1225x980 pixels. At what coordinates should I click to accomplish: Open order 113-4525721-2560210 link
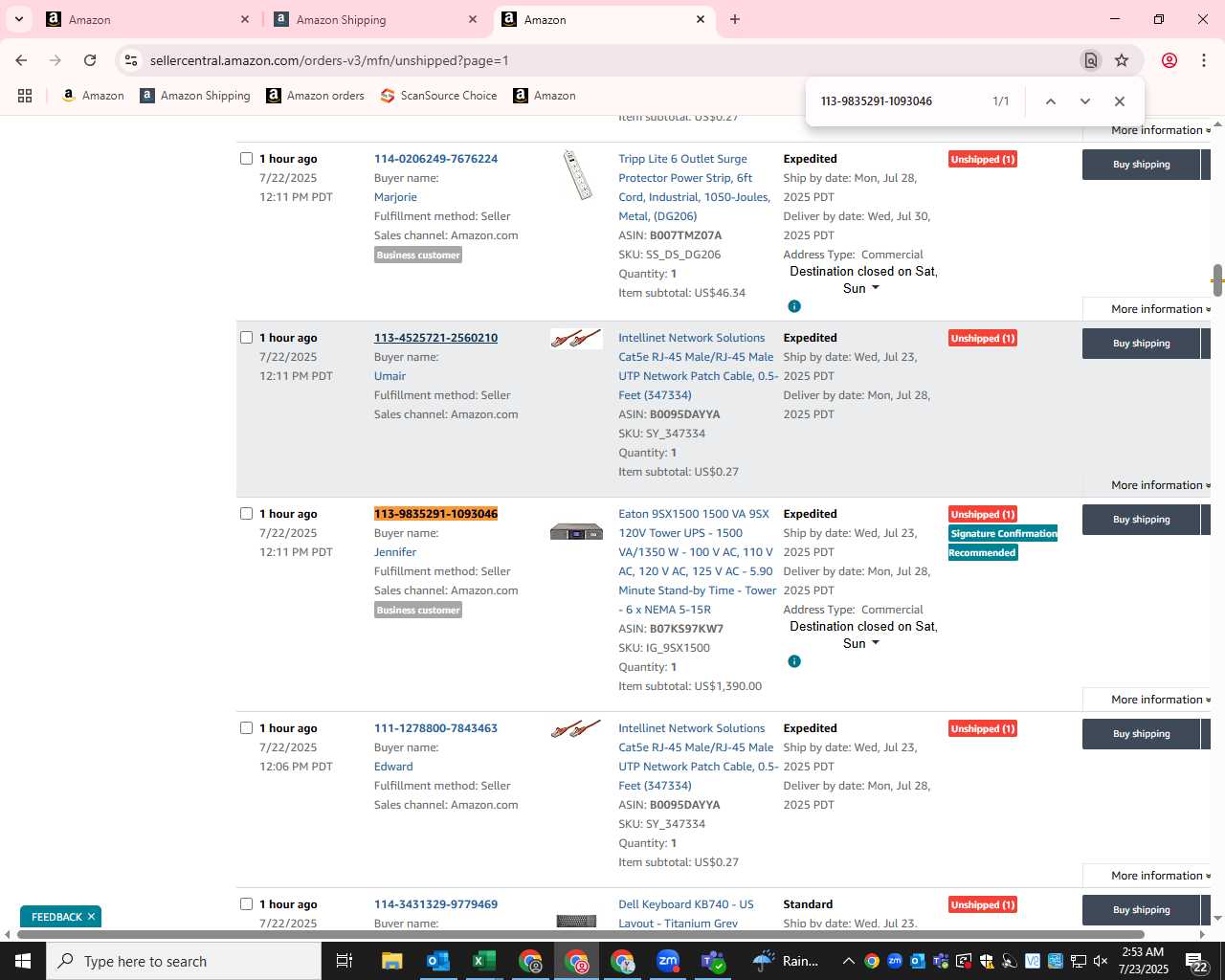tap(435, 338)
